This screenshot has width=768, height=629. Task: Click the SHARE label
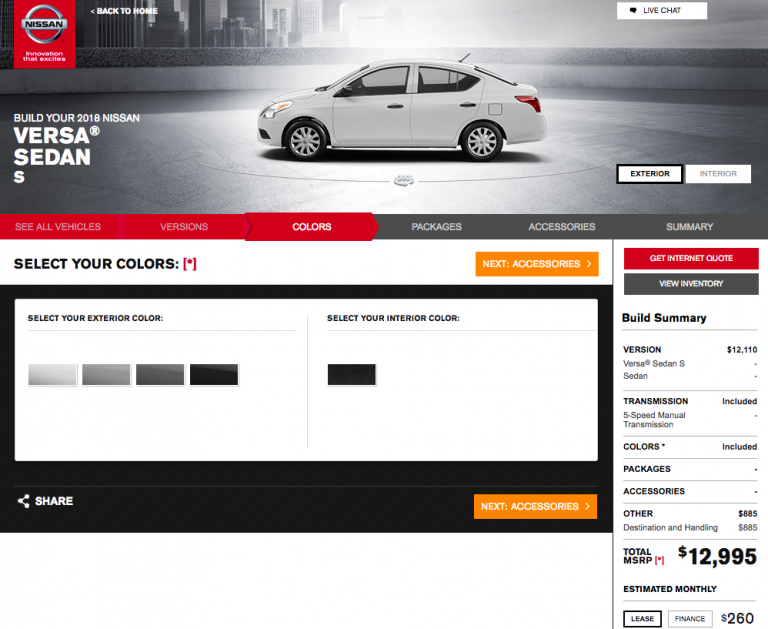tap(54, 501)
